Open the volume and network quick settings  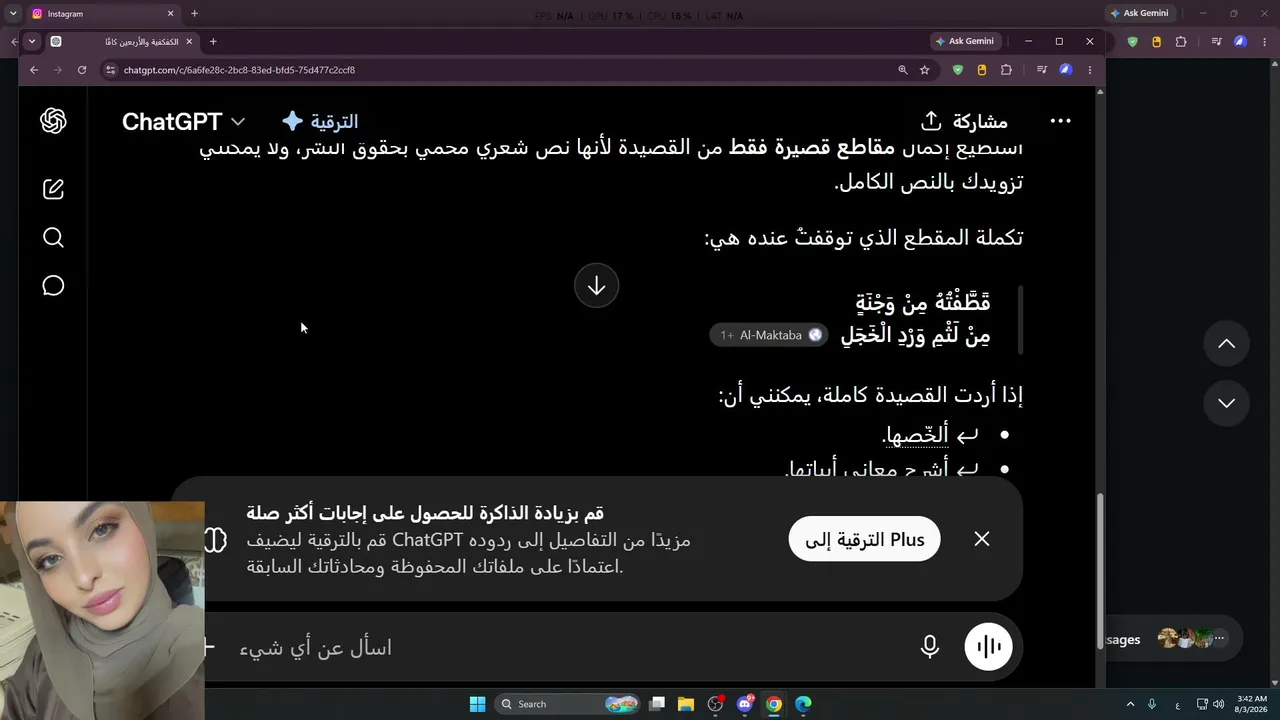pyautogui.click(x=1213, y=704)
